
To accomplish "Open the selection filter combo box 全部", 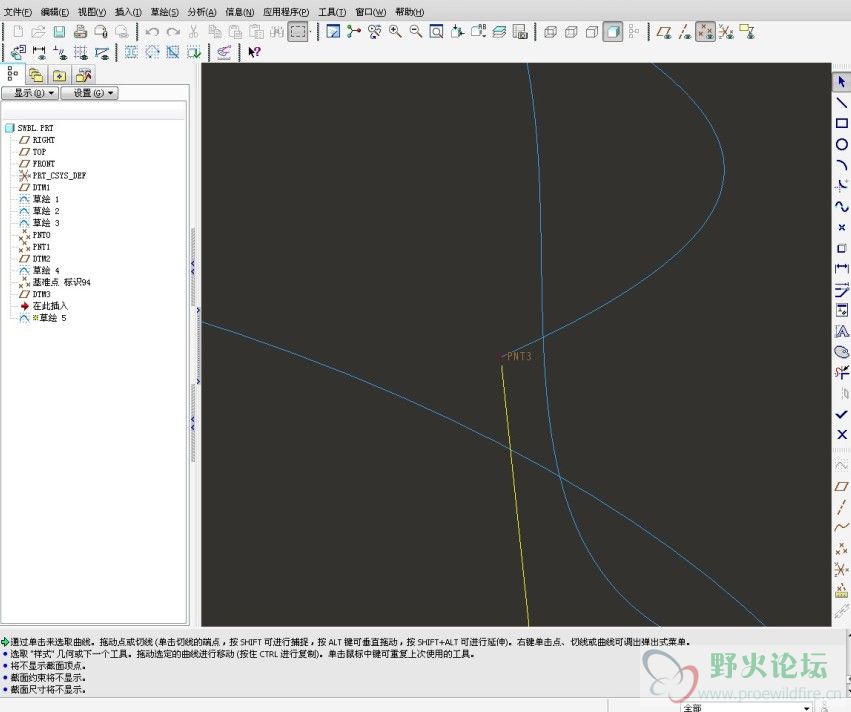I will (746, 708).
